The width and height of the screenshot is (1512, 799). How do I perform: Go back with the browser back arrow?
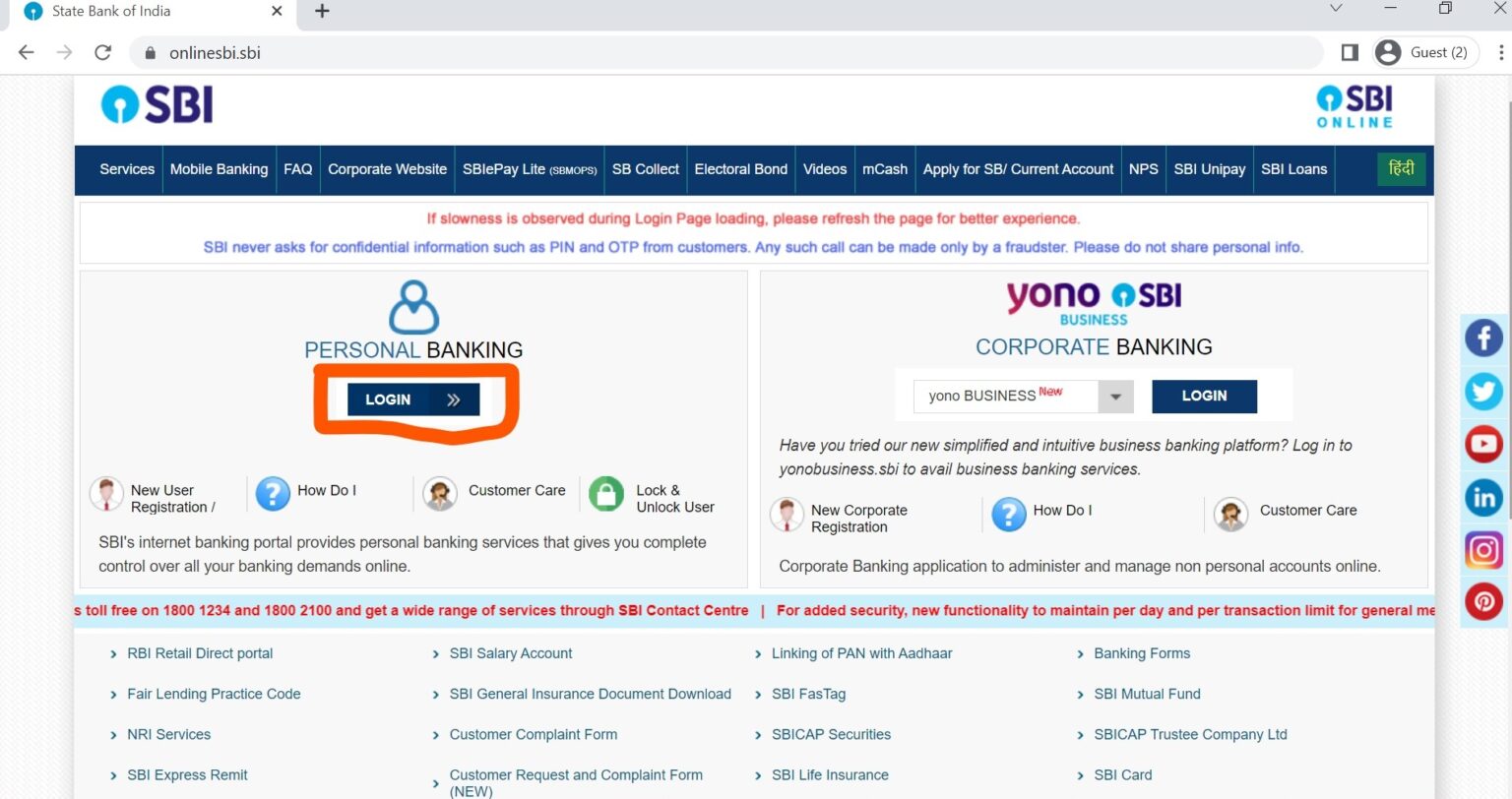click(27, 52)
